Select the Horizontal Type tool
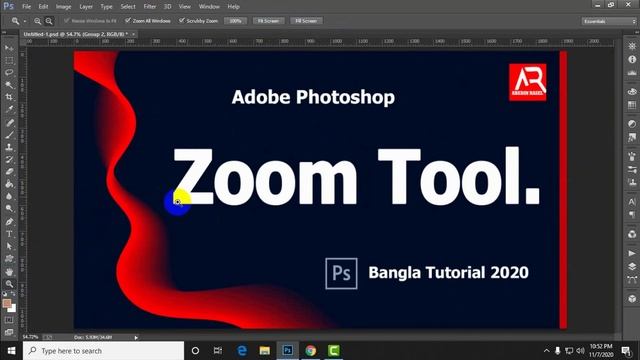This screenshot has height=360, width=640. tap(9, 234)
